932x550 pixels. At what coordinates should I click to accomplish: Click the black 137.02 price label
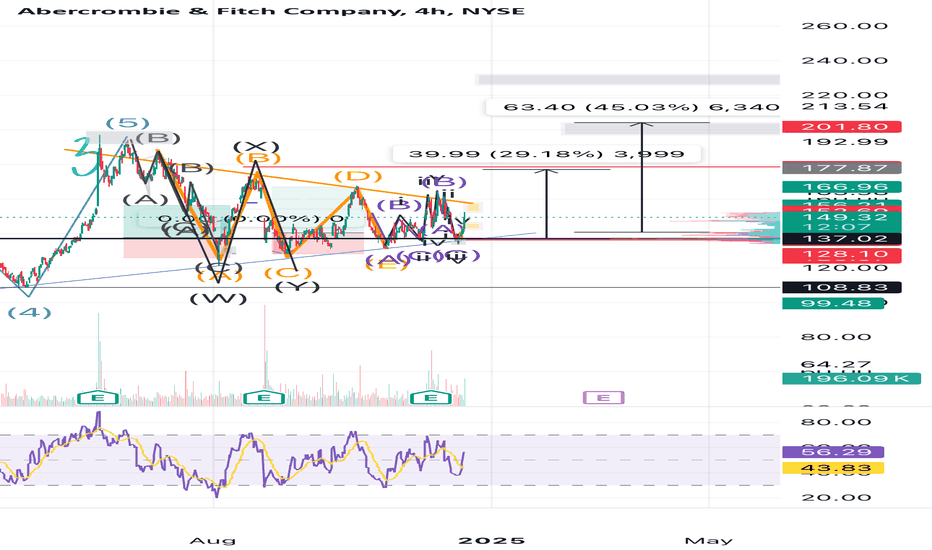(x=842, y=238)
